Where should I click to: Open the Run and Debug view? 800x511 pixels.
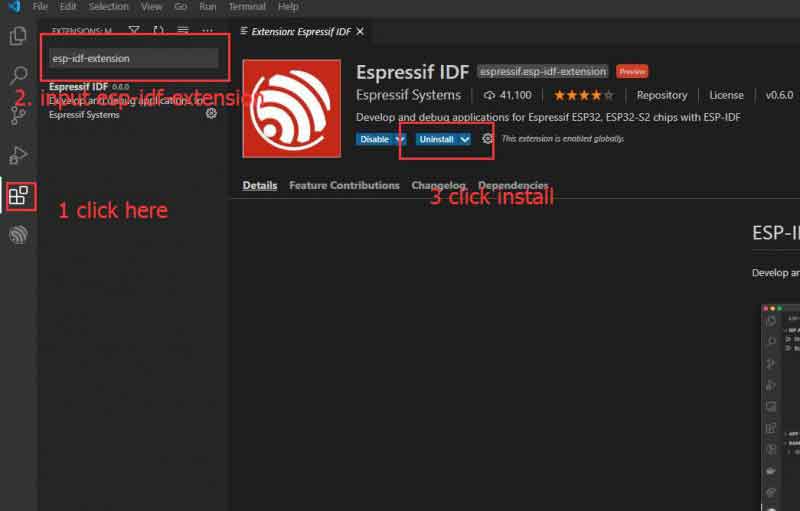point(18,155)
